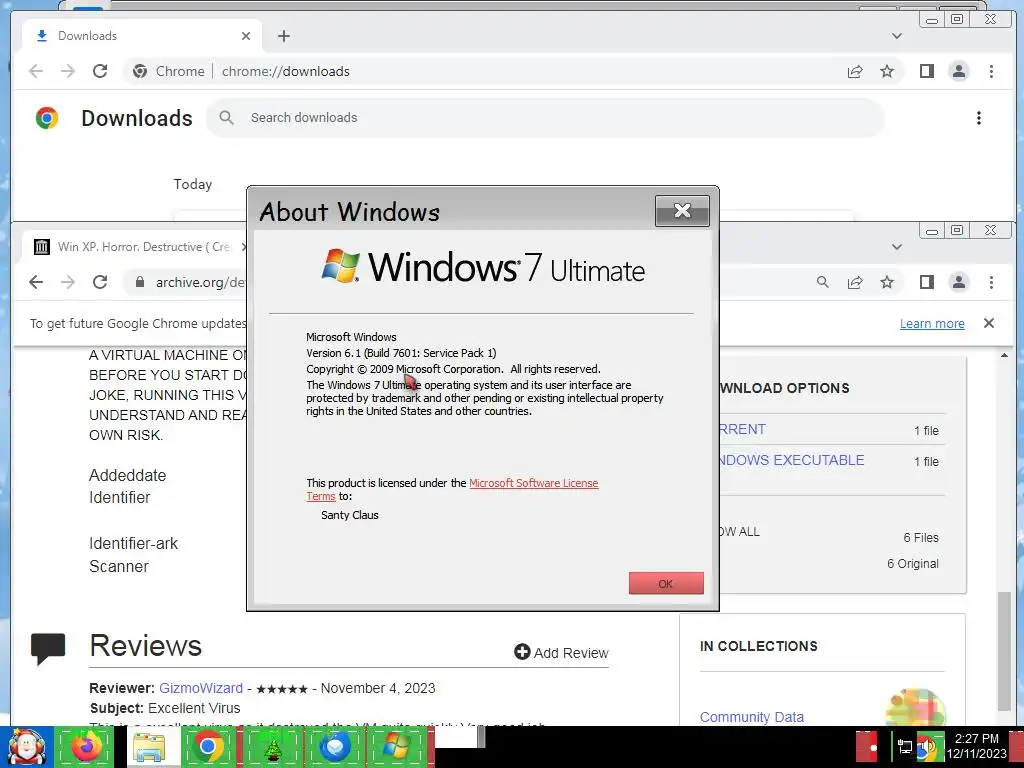Viewport: 1024px width, 768px height.
Task: Select the Win XP. Horror. Destructive tab
Action: pos(134,247)
